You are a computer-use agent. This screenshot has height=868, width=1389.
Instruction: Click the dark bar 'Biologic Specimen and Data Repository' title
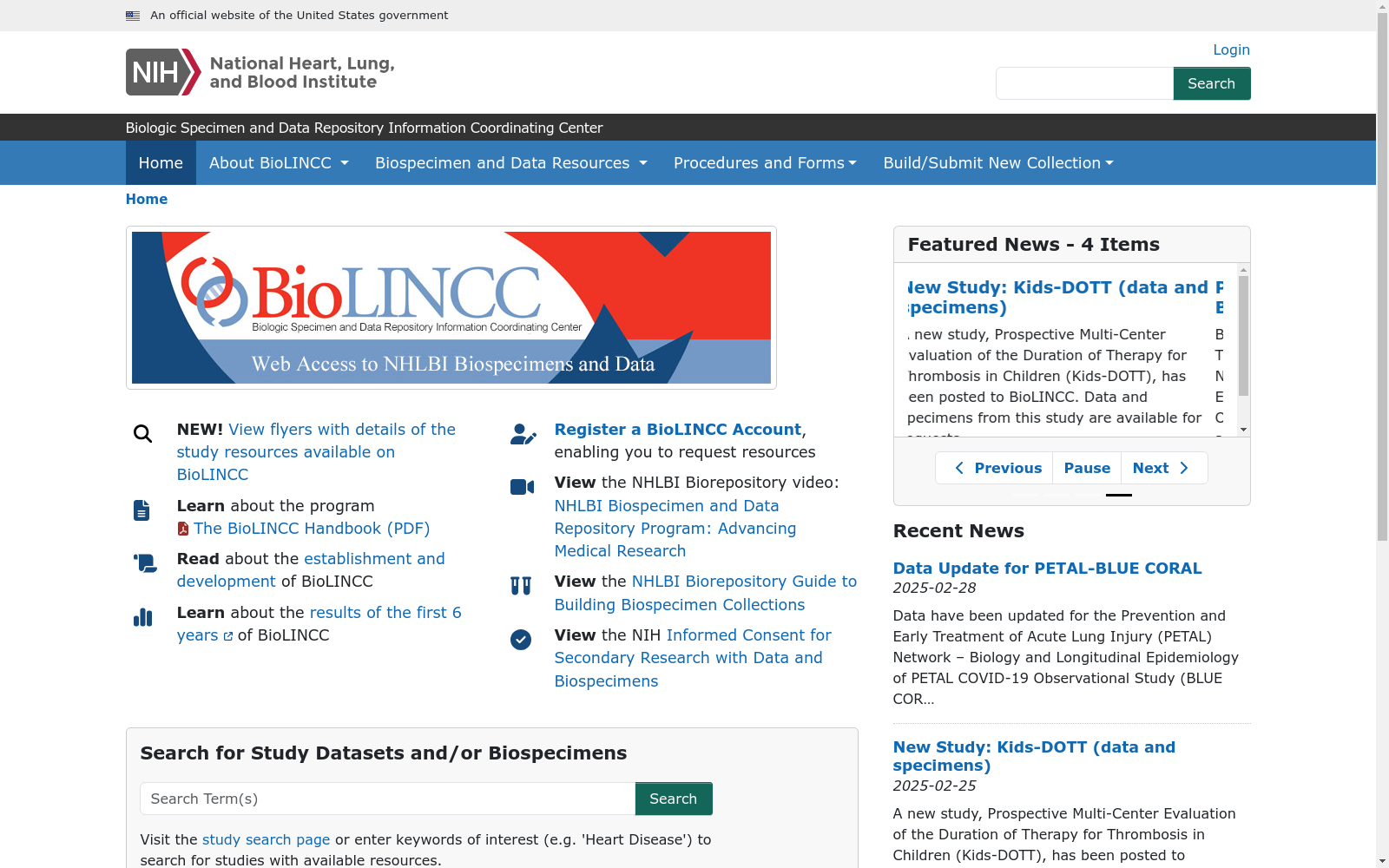365,128
